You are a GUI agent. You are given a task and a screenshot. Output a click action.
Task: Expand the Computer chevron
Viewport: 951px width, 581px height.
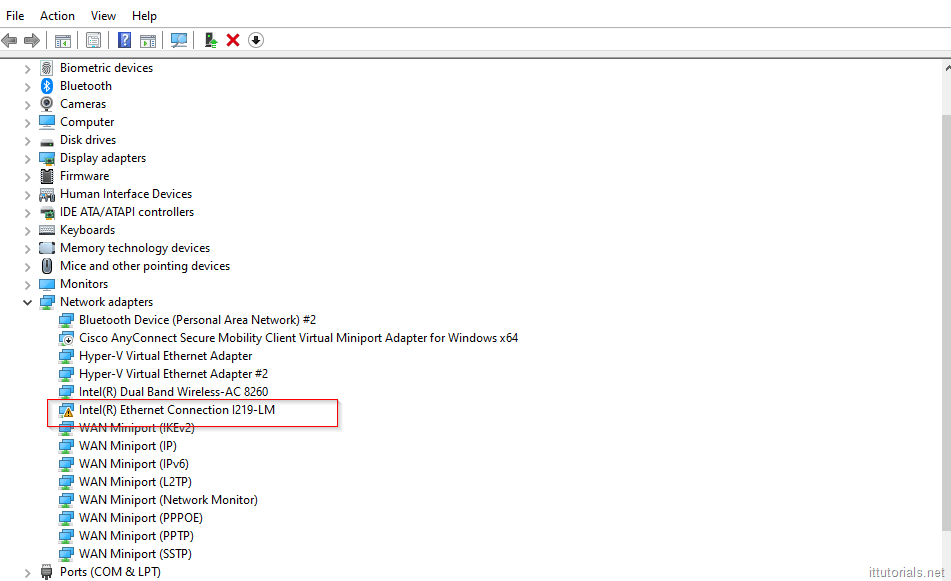point(27,123)
